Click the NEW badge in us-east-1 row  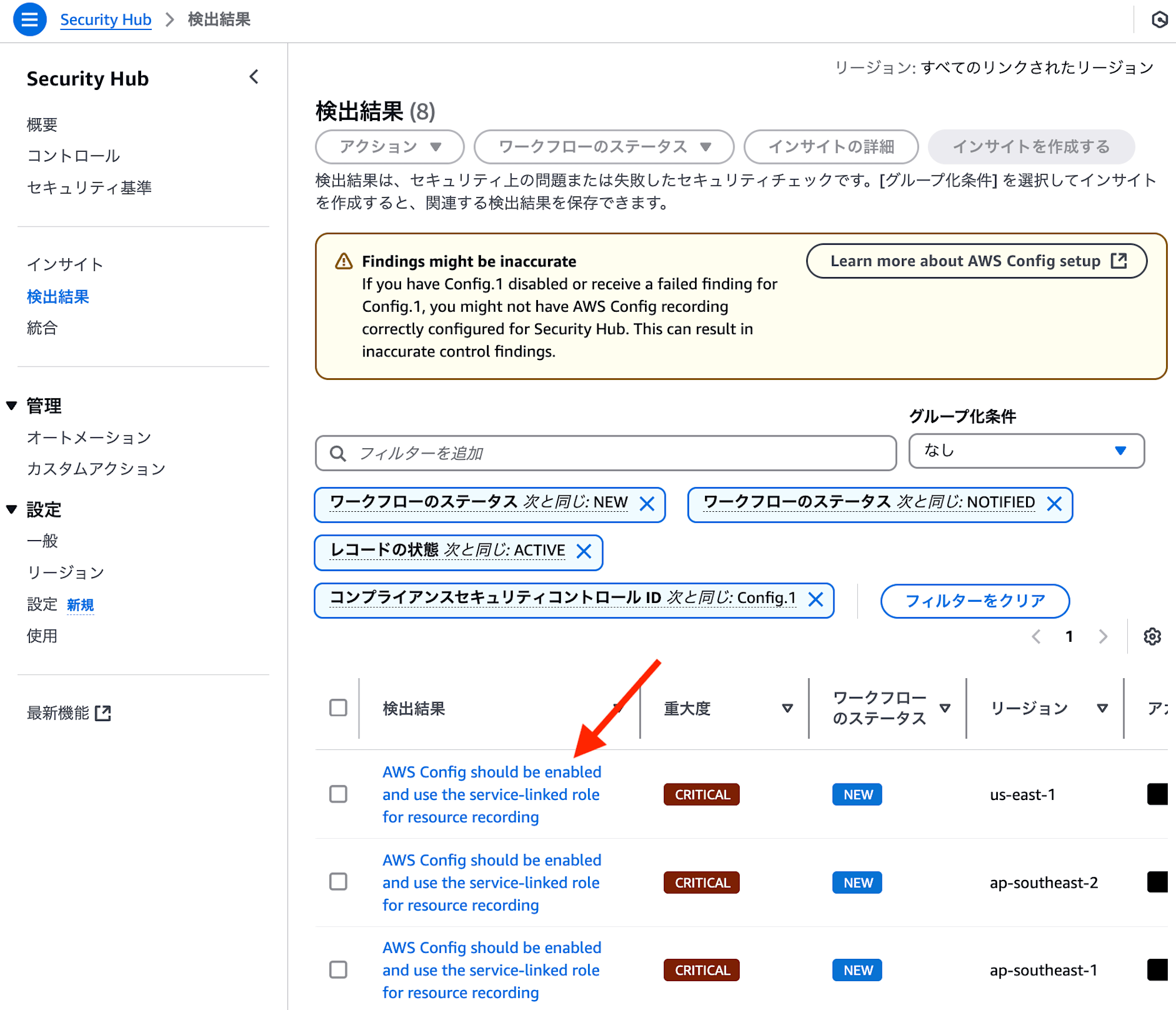(x=857, y=795)
